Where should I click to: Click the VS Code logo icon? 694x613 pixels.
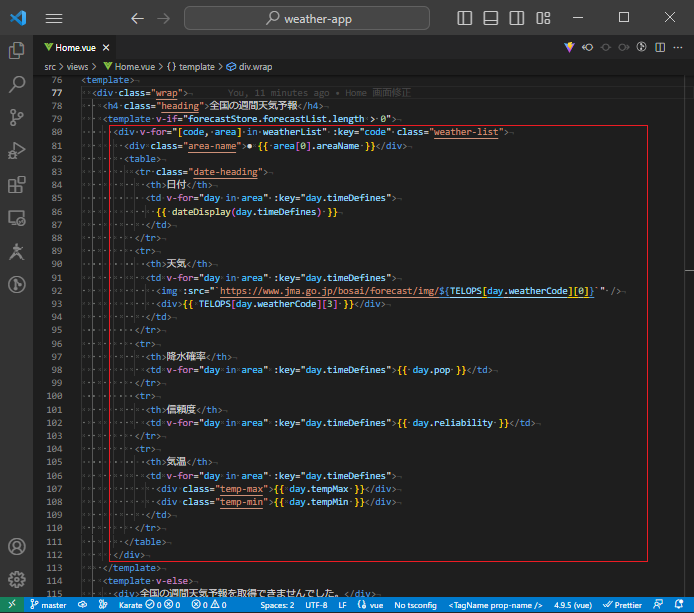pos(18,18)
